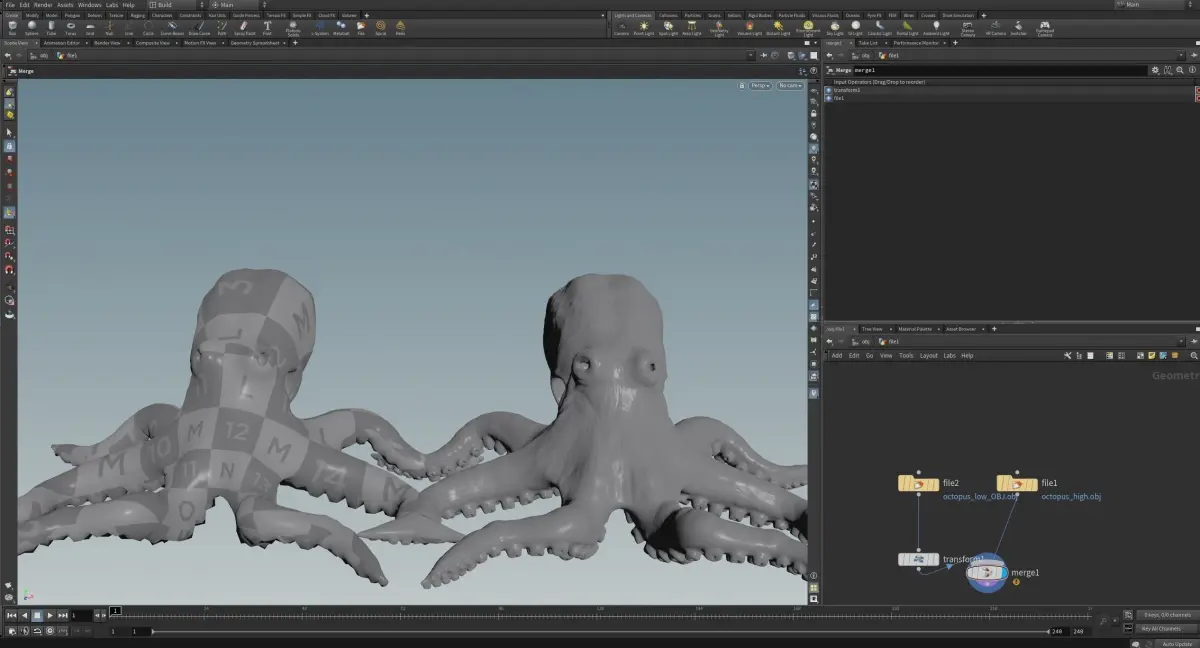Select the Spray Paint shelf tool
This screenshot has height=648, width=1200.
(x=245, y=27)
